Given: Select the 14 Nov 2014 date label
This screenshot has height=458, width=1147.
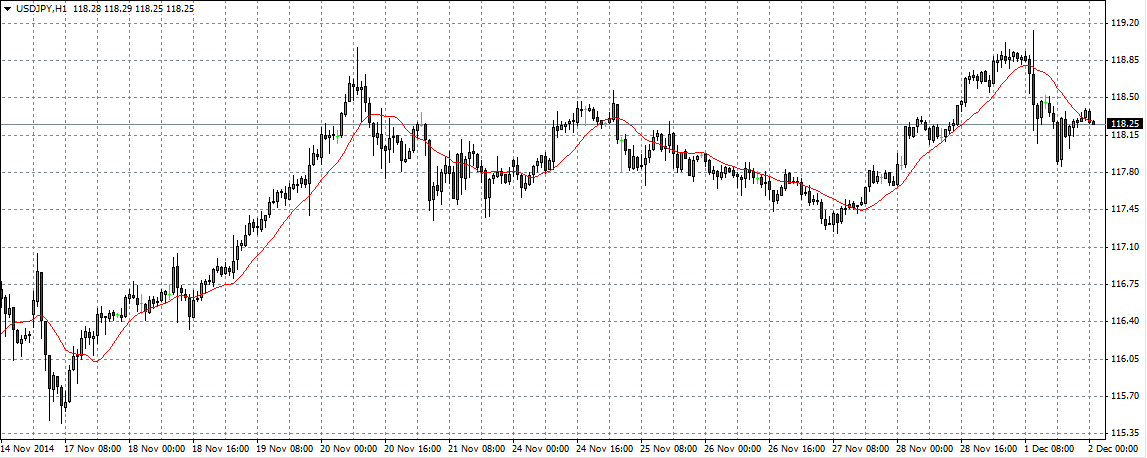Looking at the screenshot, I should [27, 449].
